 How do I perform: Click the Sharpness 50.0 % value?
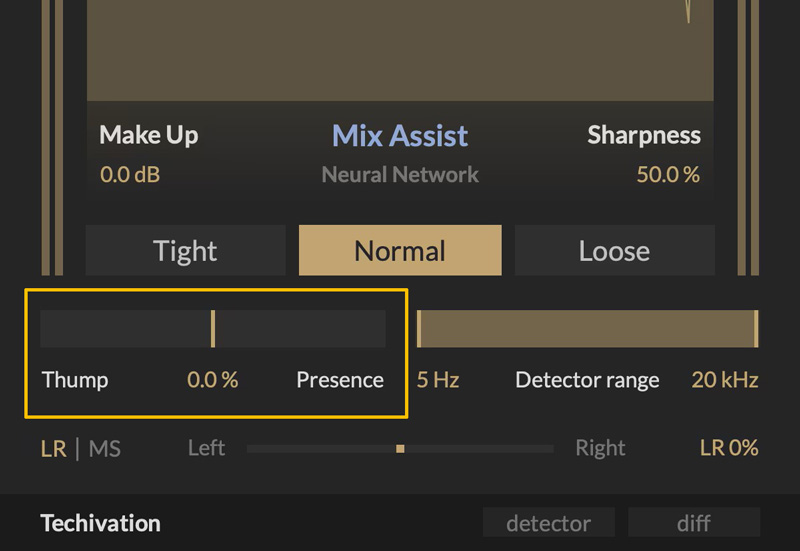(x=668, y=175)
